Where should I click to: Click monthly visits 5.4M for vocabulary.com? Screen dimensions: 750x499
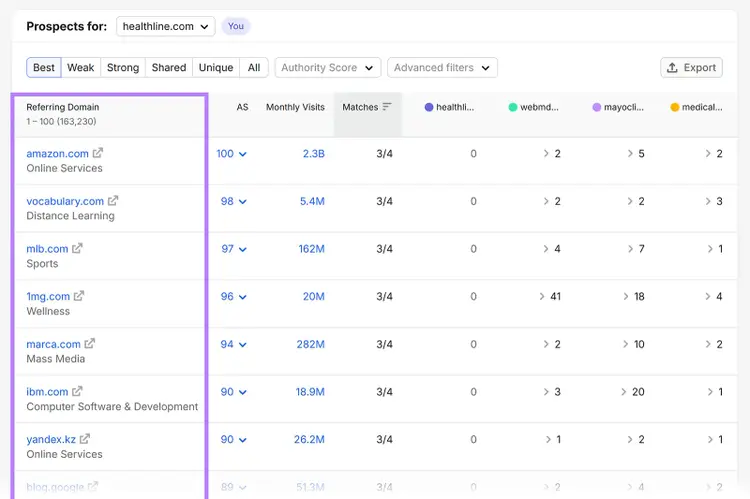coord(312,201)
